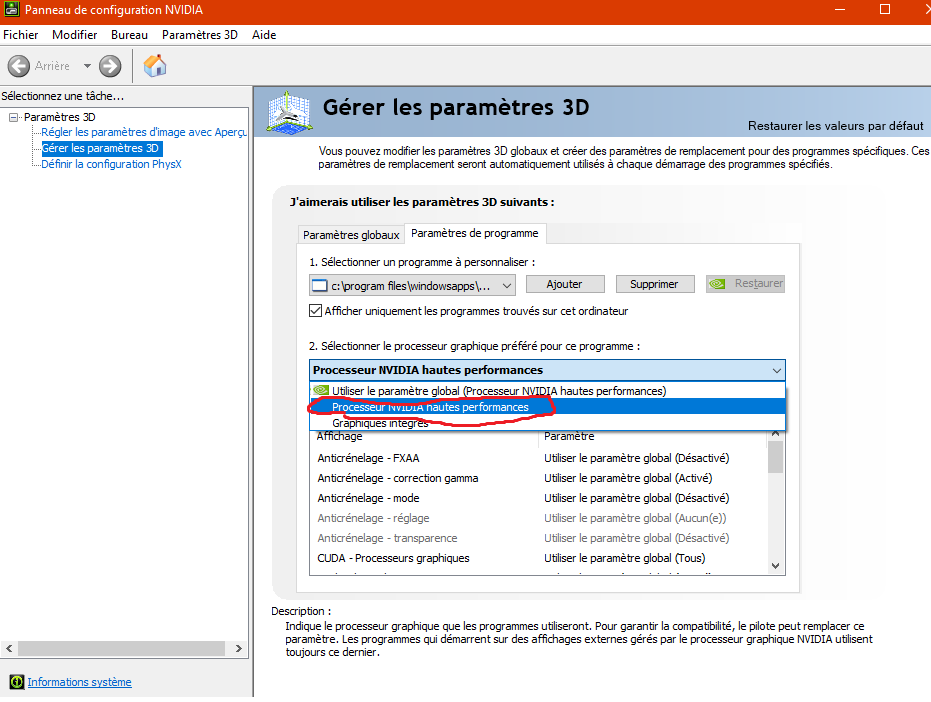Open the Aide menu
The width and height of the screenshot is (931, 702).
click(x=264, y=35)
